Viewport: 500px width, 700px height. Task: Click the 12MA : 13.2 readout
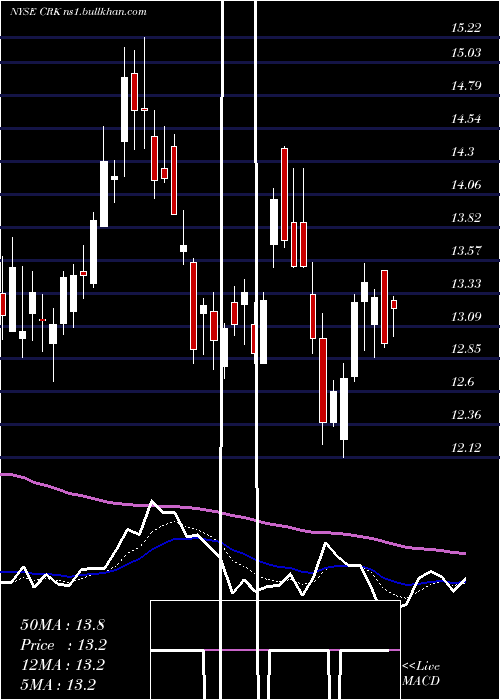(62, 665)
